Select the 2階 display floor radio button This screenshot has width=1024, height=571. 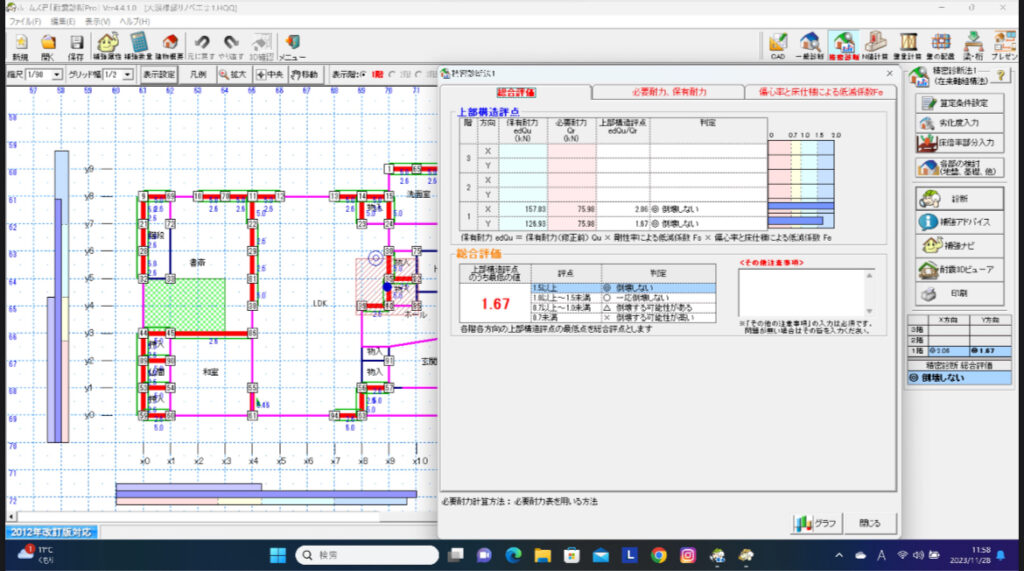(391, 75)
